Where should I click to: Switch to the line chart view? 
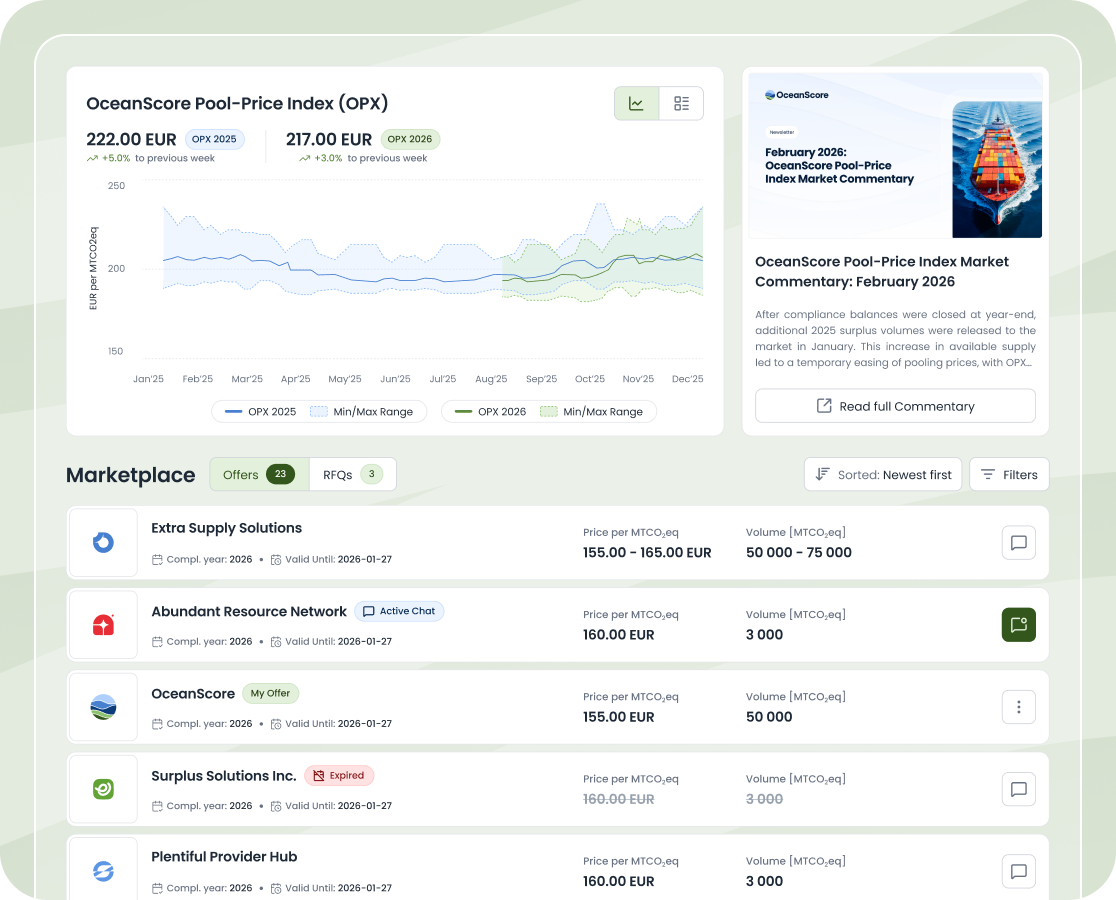point(636,103)
